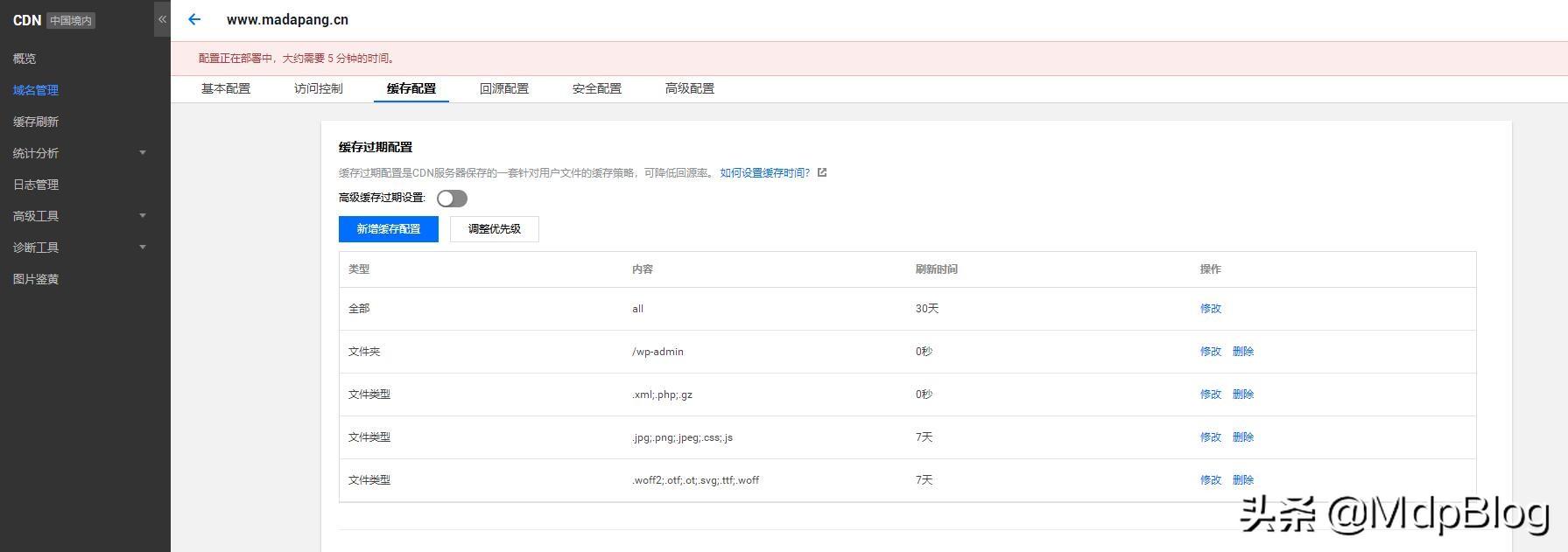Click 修改 for the 'all' cache rule
1568x552 pixels.
(x=1210, y=309)
